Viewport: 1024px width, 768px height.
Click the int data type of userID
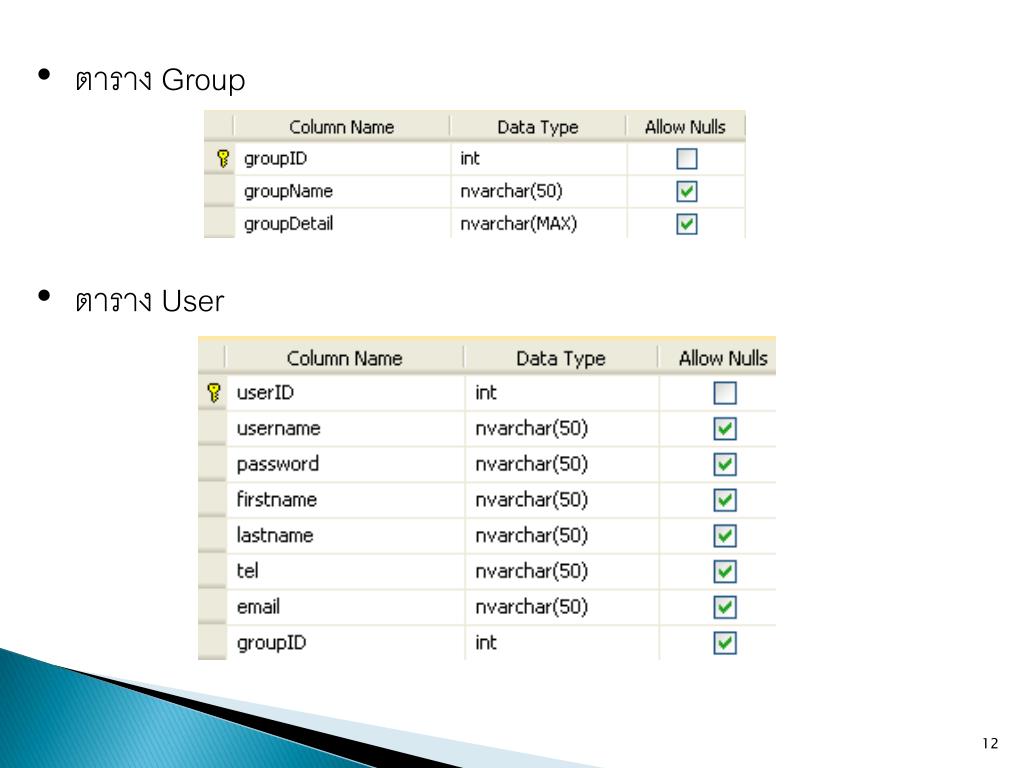pos(562,392)
